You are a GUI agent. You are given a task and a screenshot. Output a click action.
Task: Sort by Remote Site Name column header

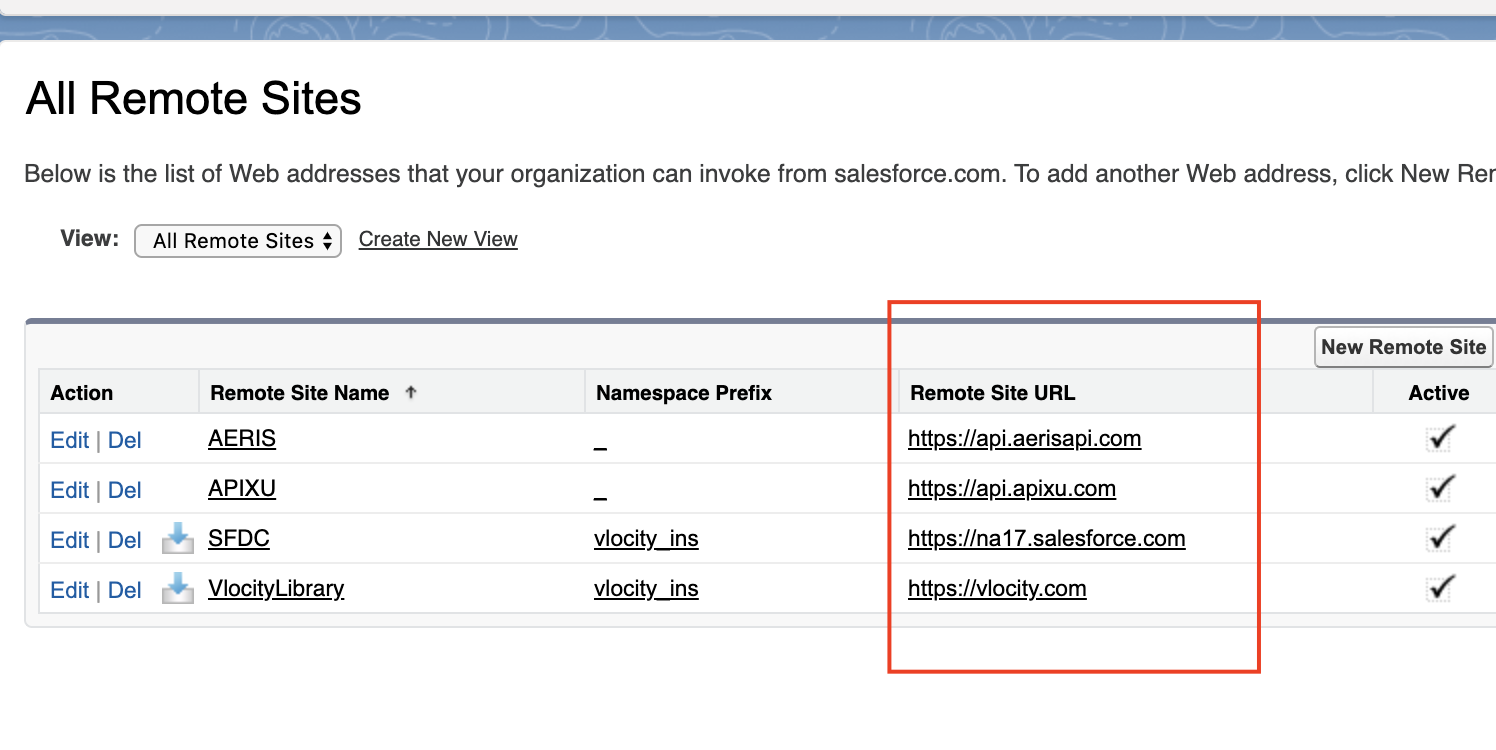click(x=299, y=393)
